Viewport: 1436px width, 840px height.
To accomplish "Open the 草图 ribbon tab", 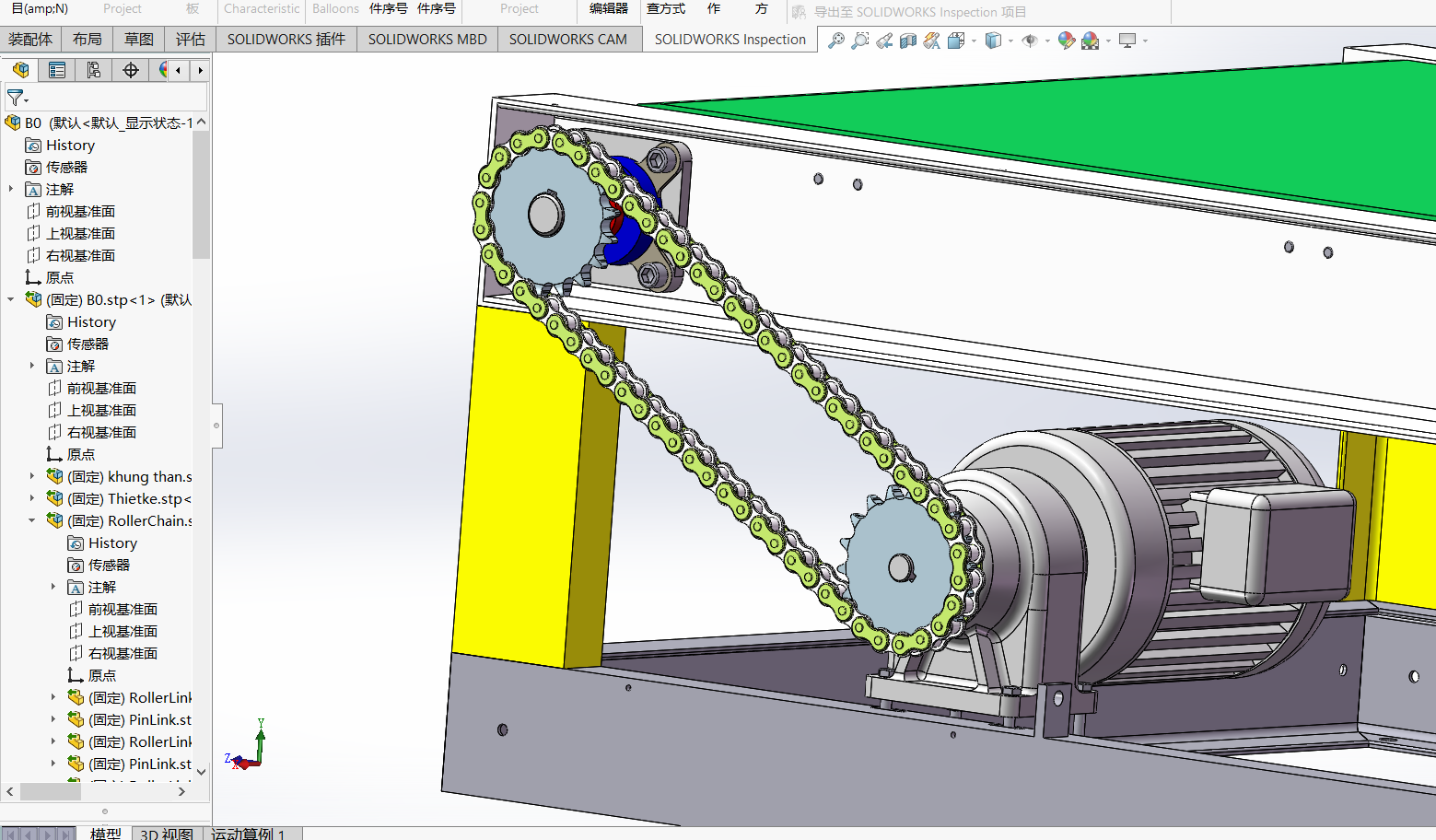I will pos(139,40).
